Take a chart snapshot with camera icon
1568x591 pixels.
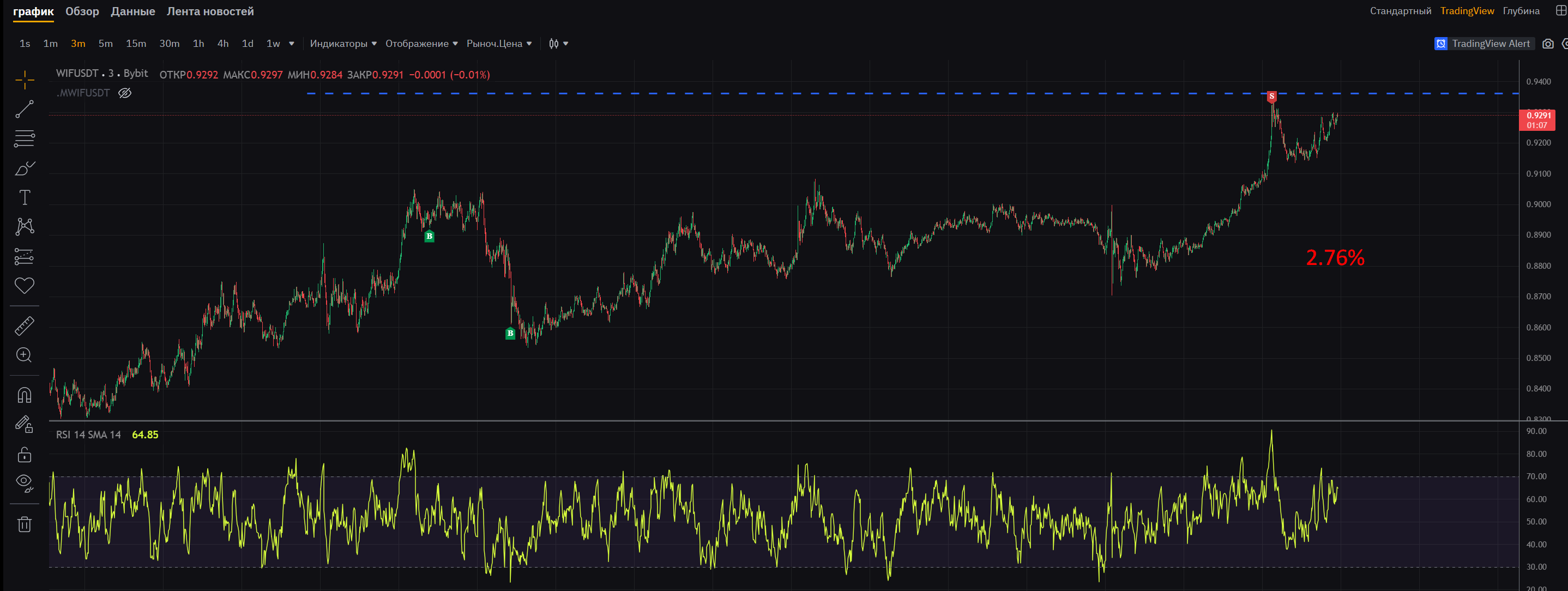pos(1548,44)
